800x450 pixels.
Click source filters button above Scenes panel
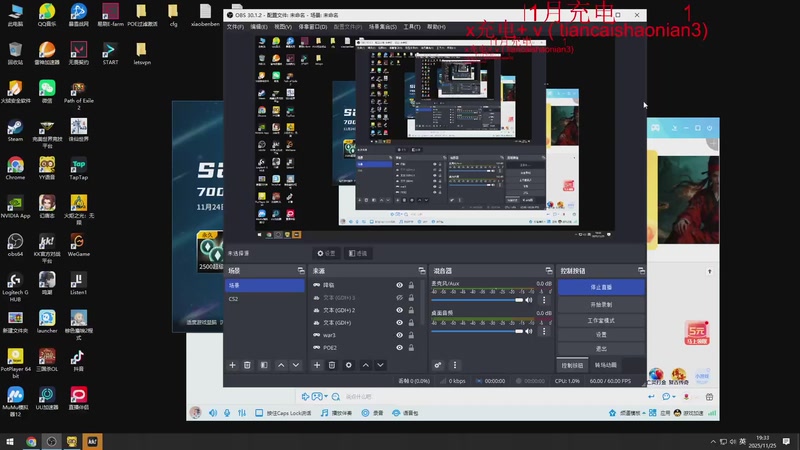coord(358,253)
